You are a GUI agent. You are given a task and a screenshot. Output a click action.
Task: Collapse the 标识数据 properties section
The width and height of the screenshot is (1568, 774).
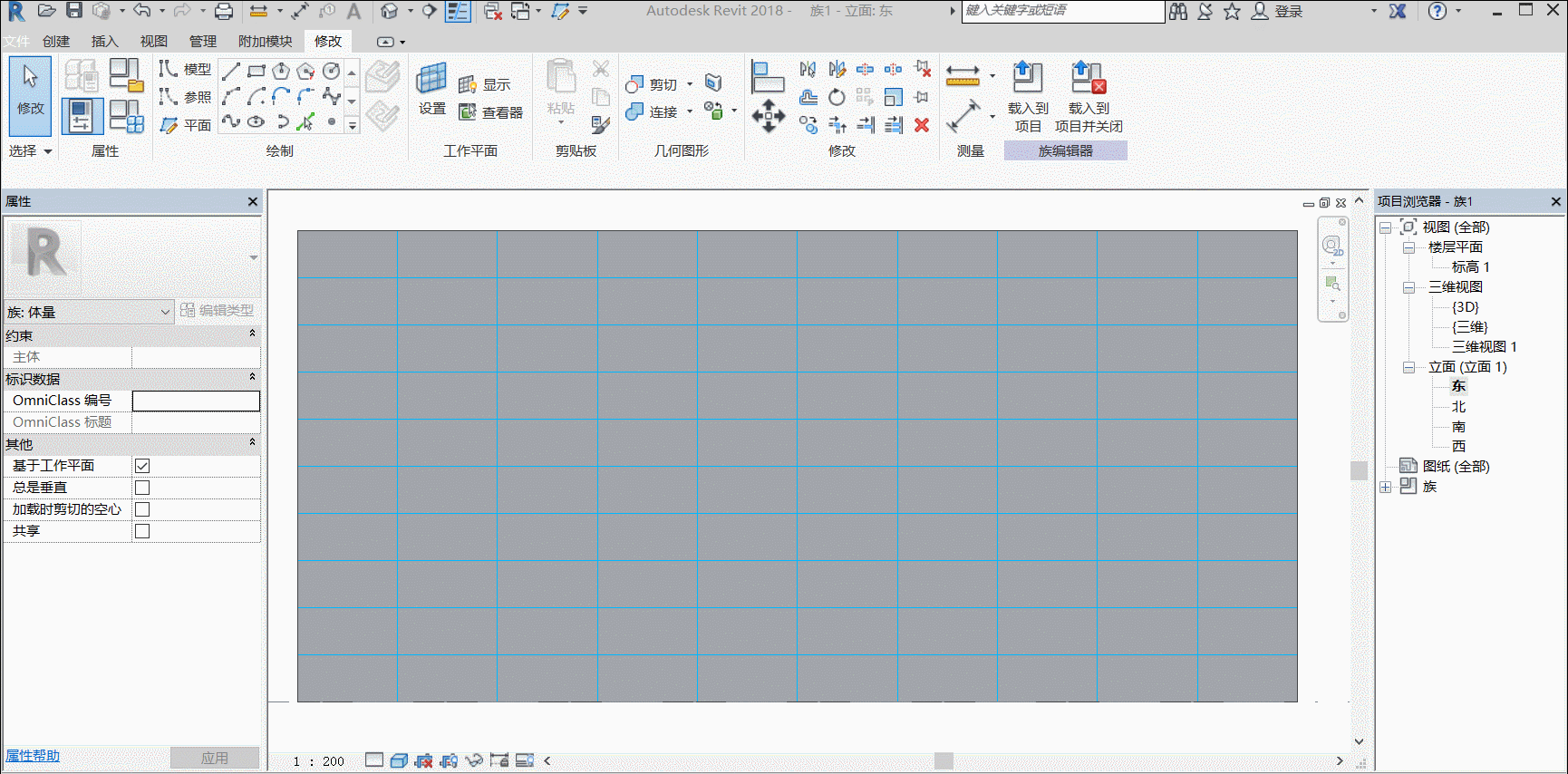coord(252,378)
